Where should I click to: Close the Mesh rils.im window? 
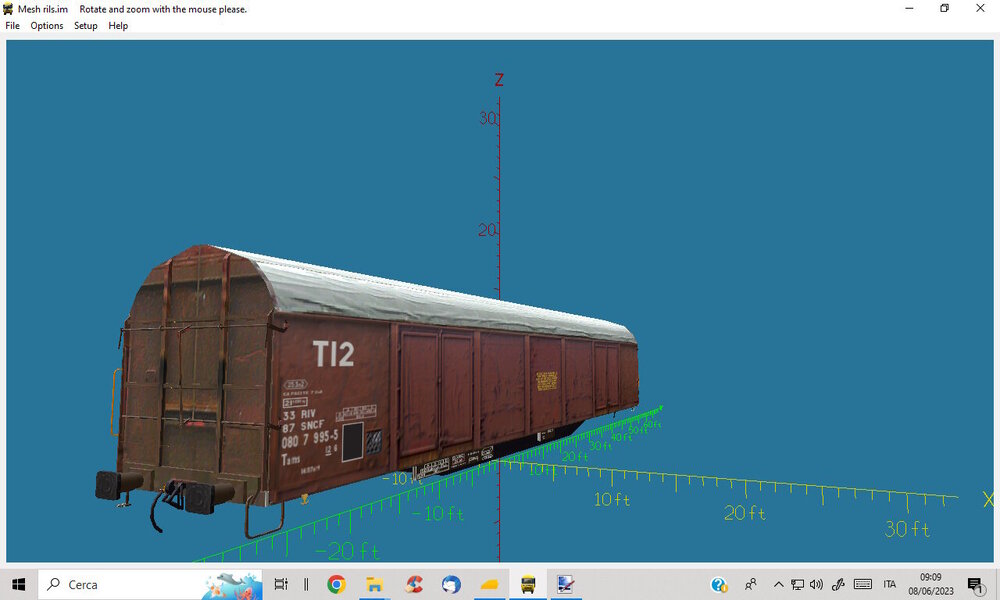(980, 8)
